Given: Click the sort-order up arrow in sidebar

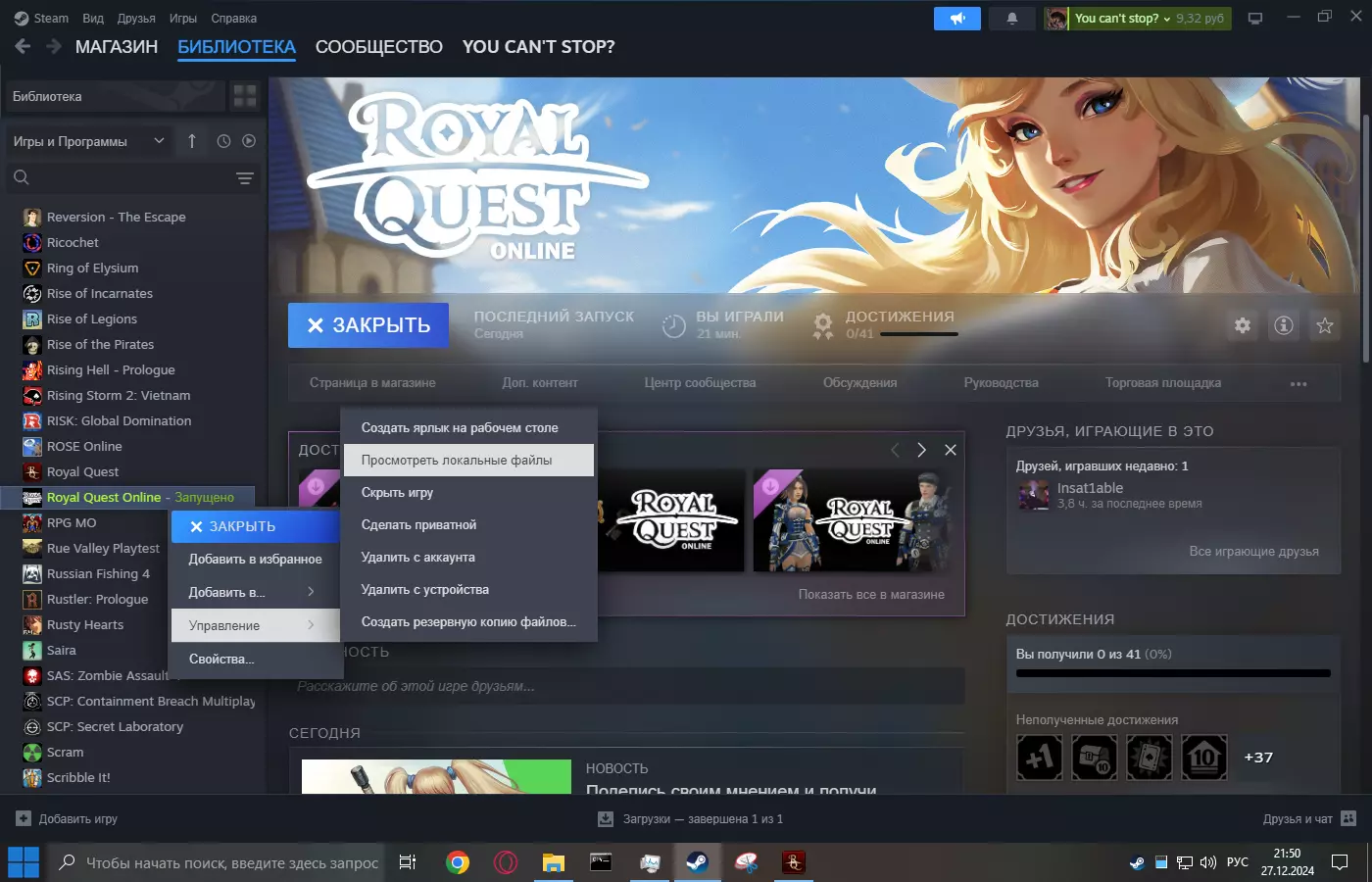Looking at the screenshot, I should click(x=192, y=141).
